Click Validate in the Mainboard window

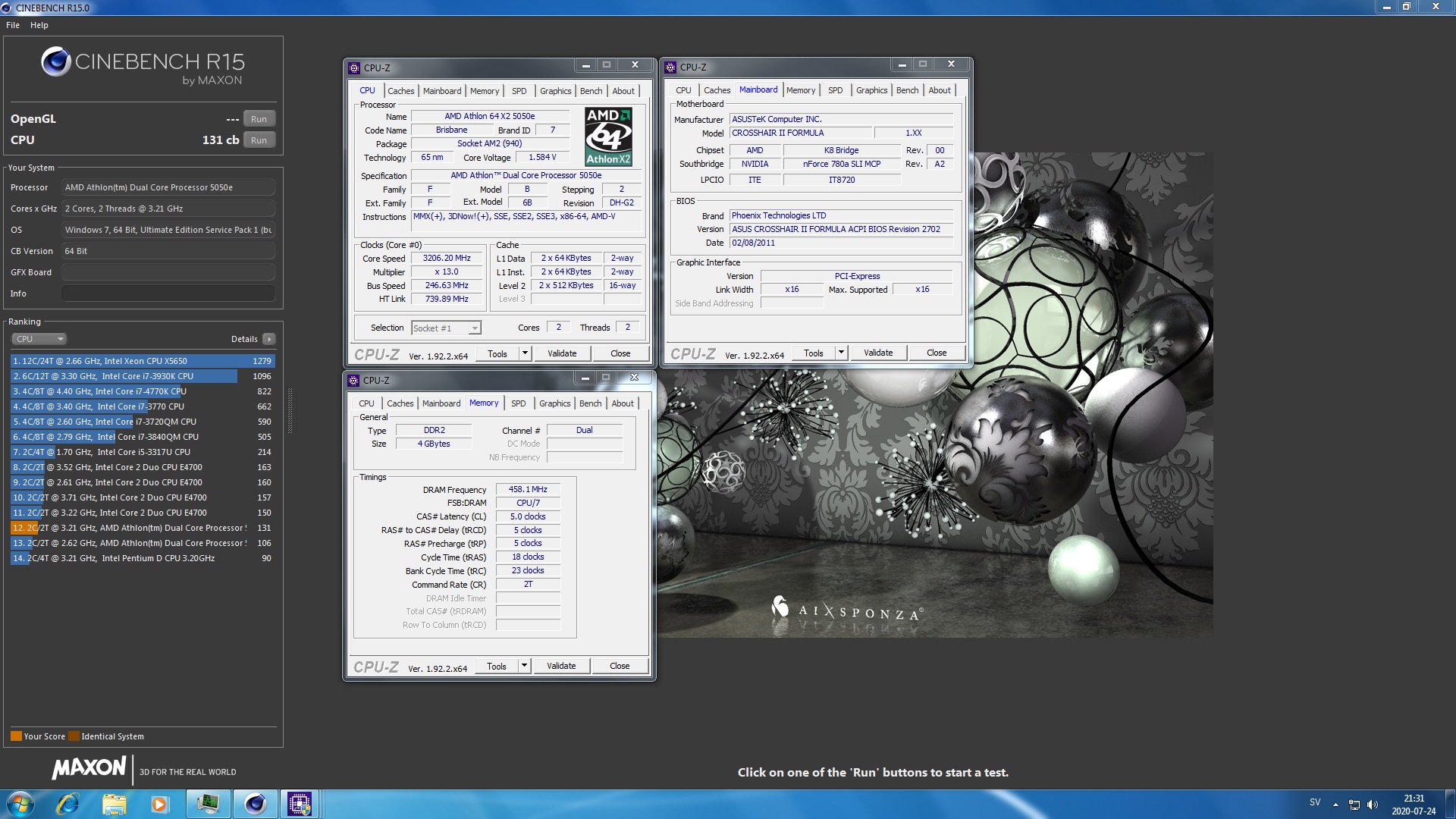878,353
